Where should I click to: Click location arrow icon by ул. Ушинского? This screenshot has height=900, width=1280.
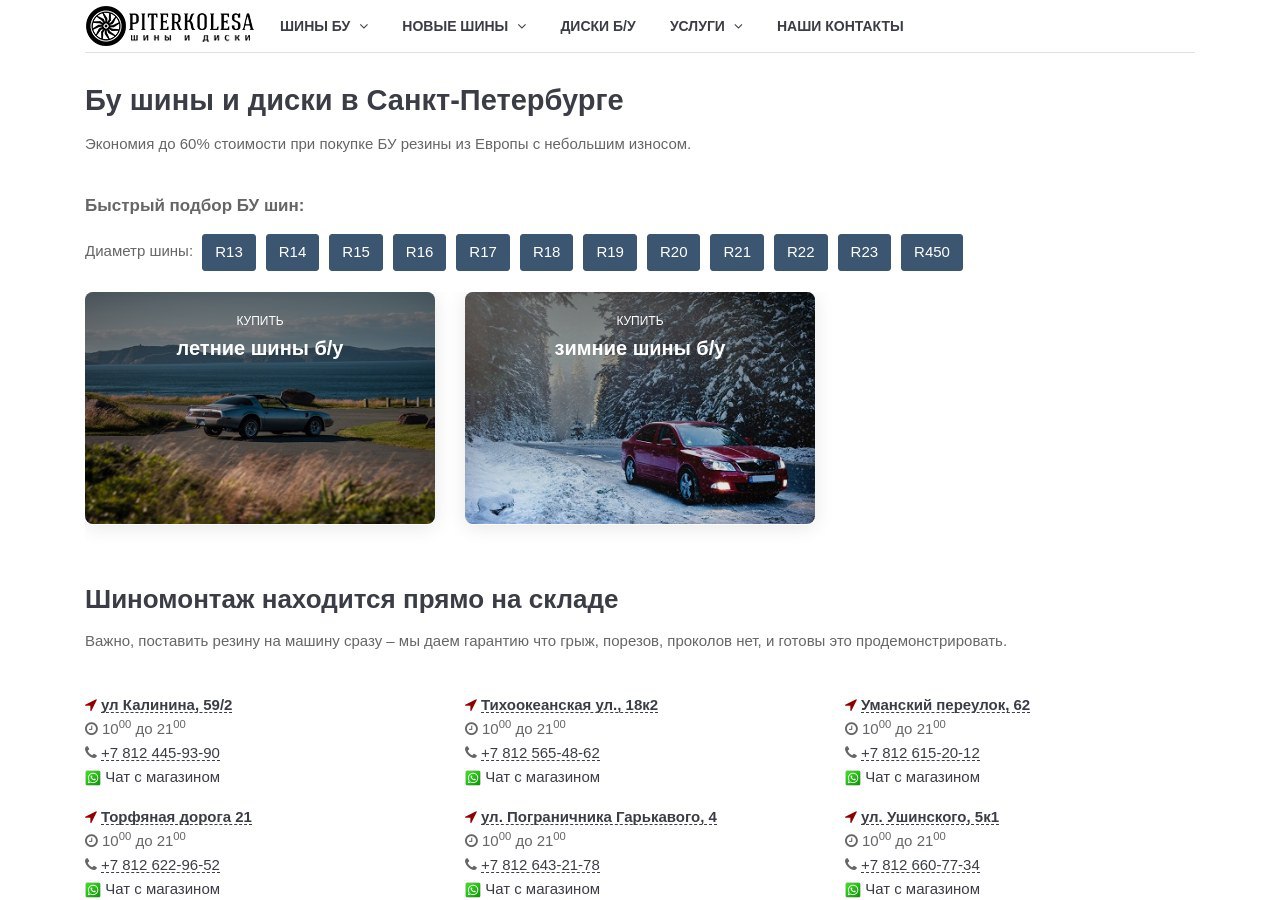coord(851,817)
